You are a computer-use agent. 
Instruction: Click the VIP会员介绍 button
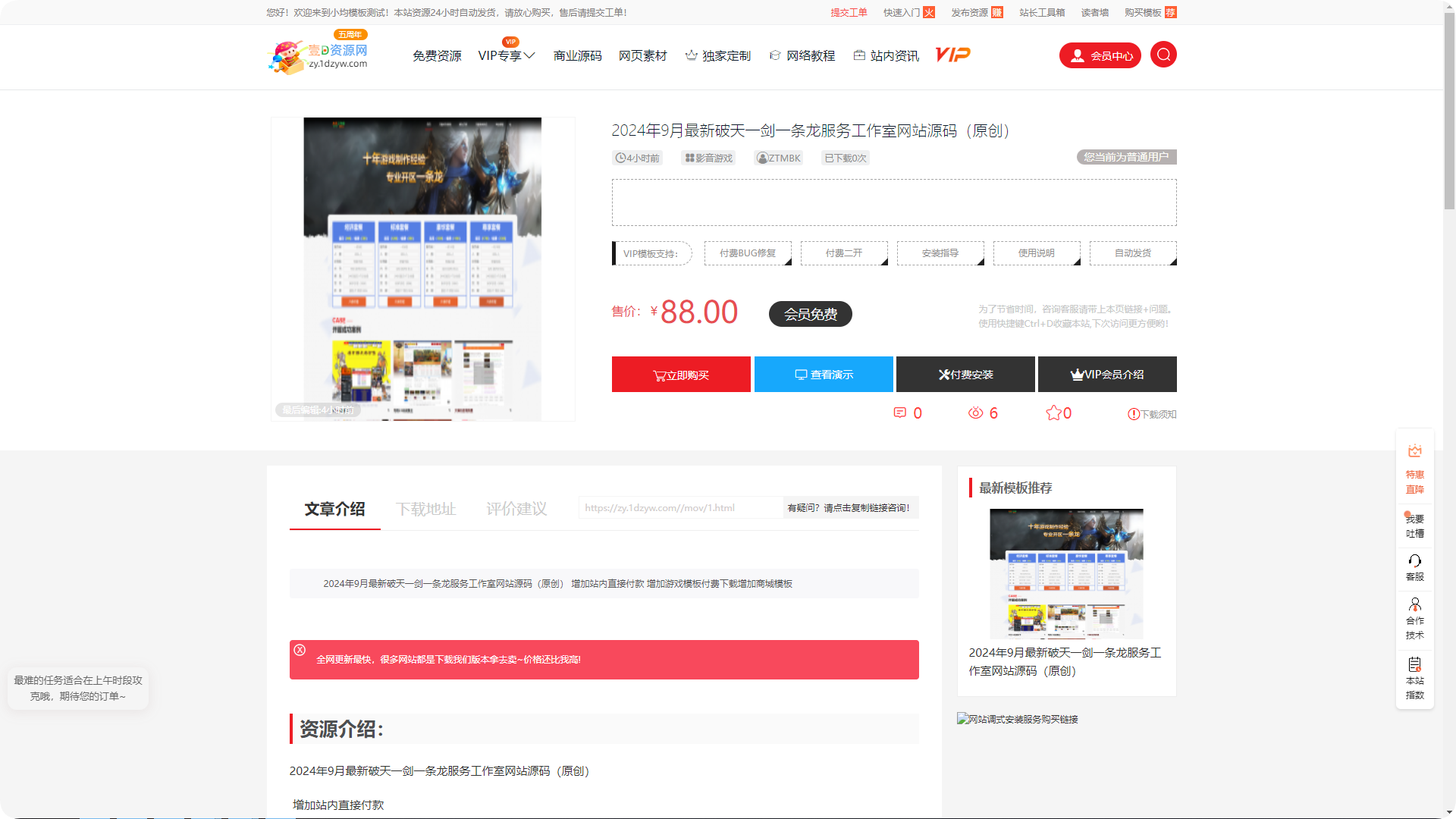coord(1107,375)
